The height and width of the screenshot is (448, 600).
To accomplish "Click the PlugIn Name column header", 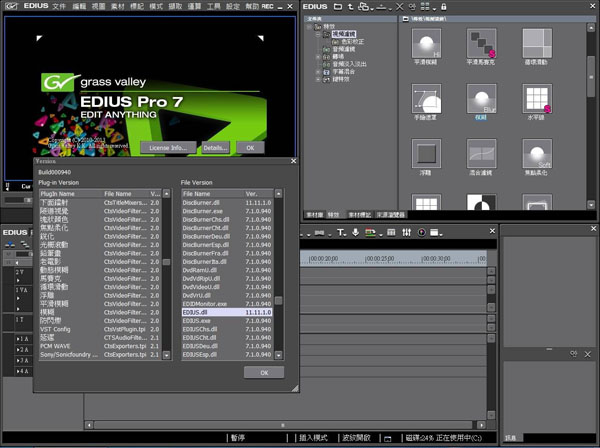I will [x=71, y=194].
